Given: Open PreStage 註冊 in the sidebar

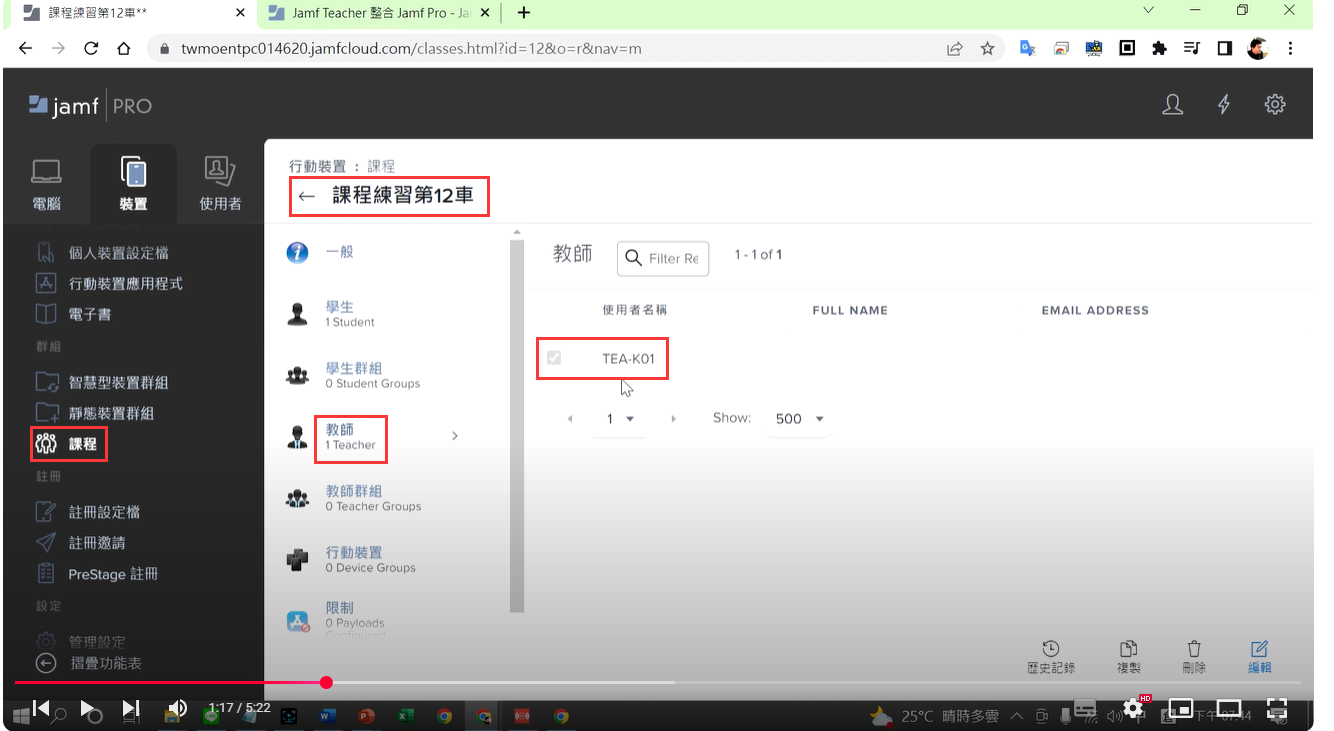Looking at the screenshot, I should pos(112,574).
